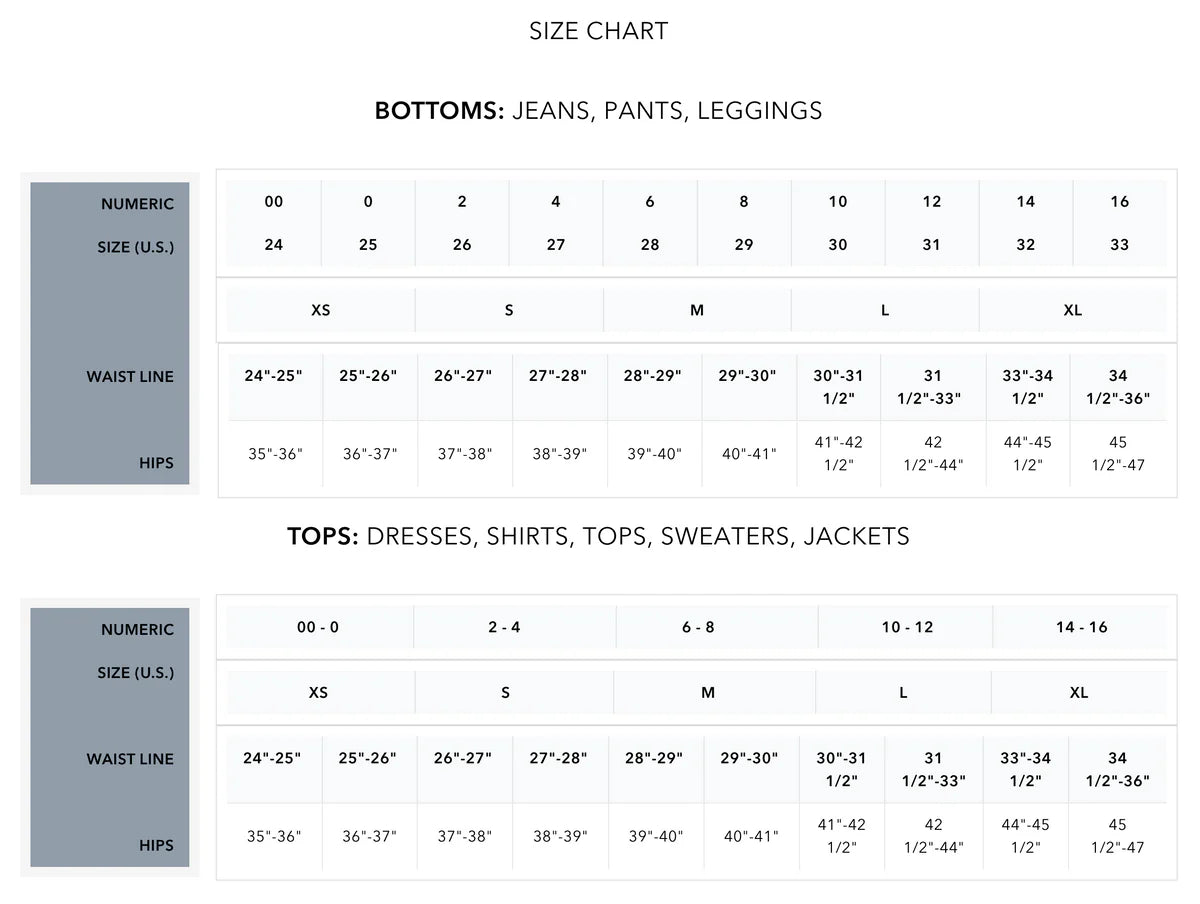Select the 14 - 16 numeric range in Tops

coord(1081,628)
